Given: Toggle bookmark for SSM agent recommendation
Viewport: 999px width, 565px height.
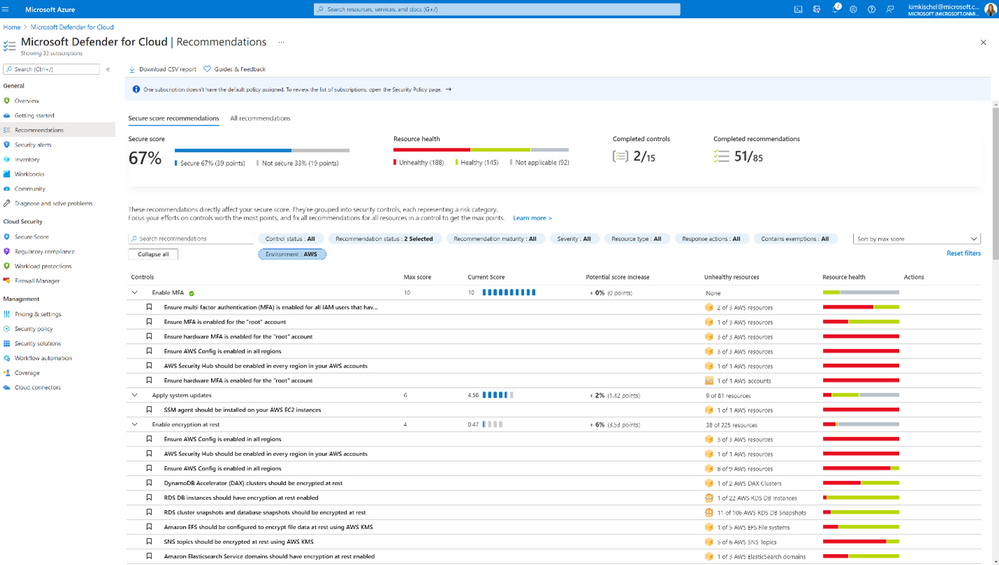Looking at the screenshot, I should tap(149, 410).
